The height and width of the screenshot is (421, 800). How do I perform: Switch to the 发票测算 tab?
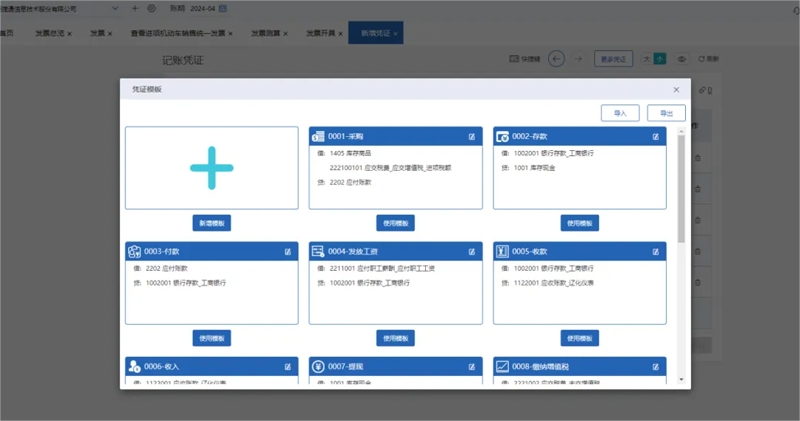265,33
